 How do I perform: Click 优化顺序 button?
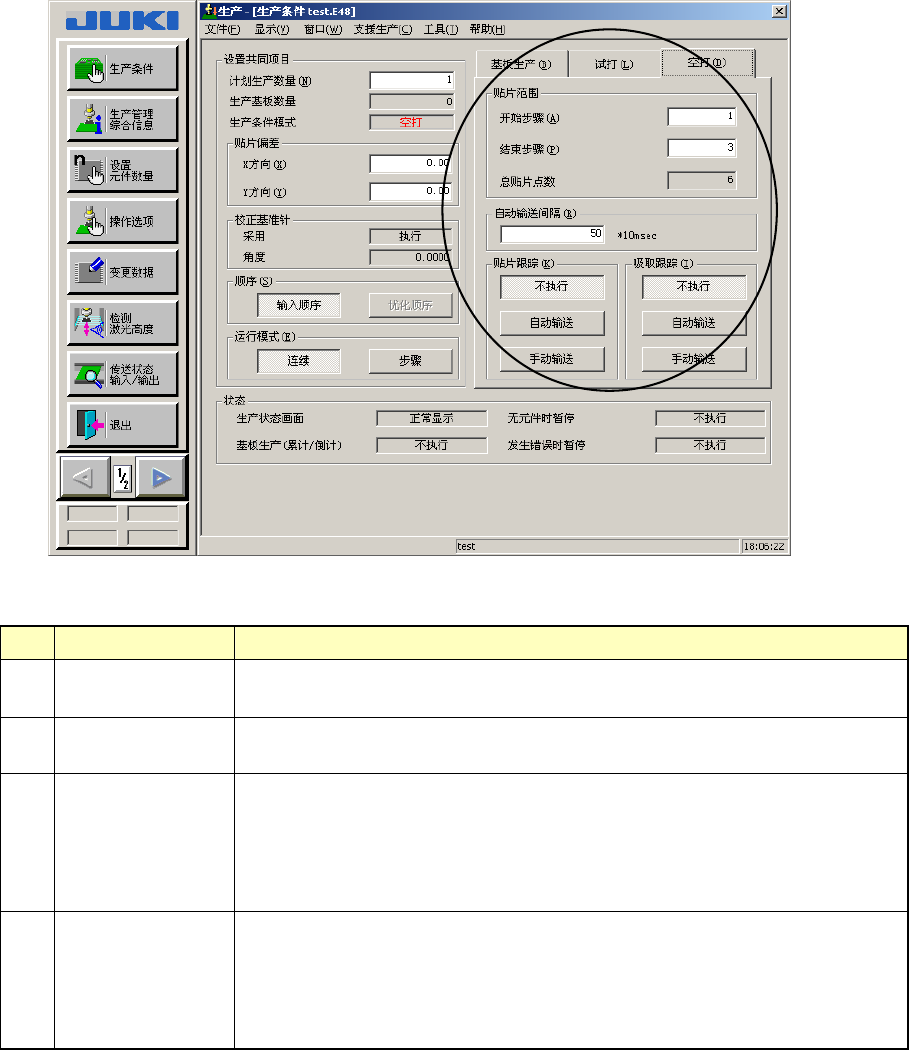[x=411, y=305]
